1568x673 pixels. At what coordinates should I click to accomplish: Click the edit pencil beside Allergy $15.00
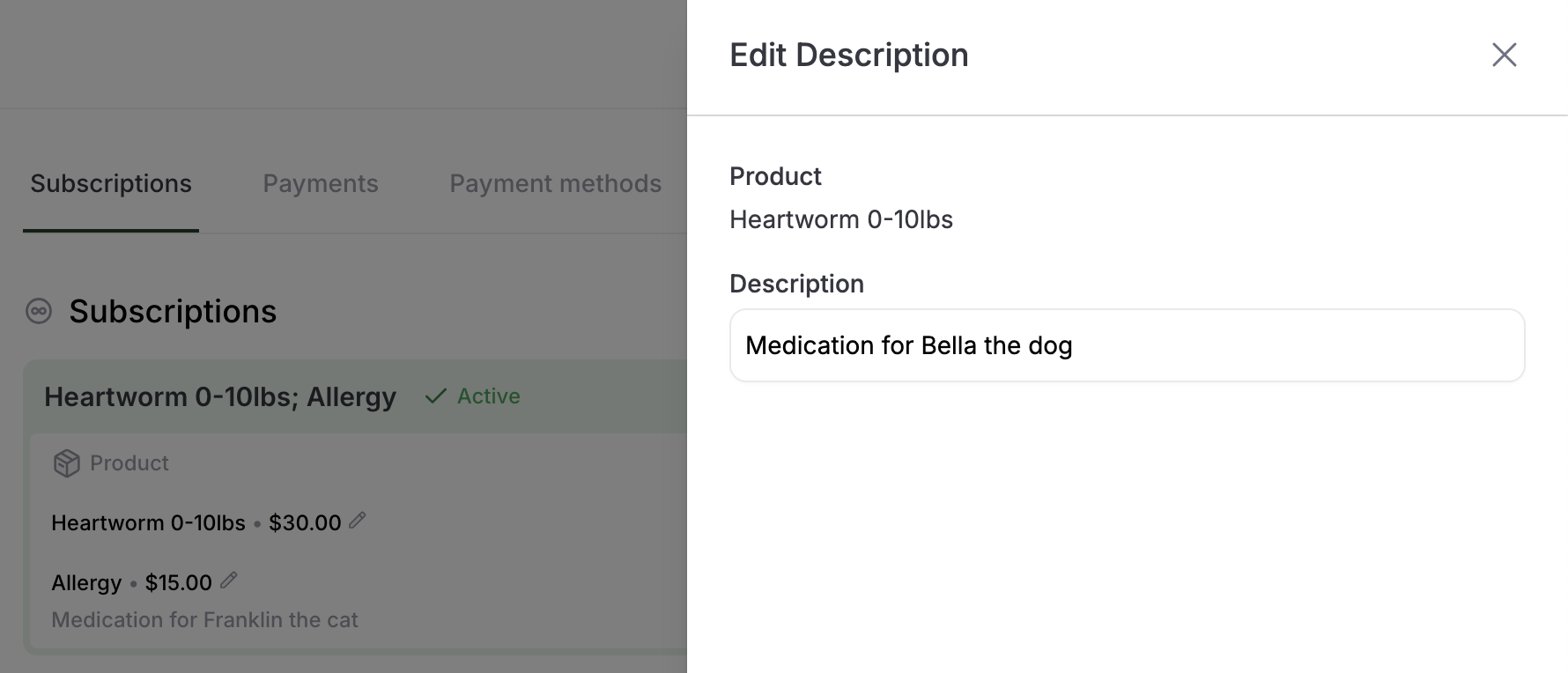tap(228, 581)
